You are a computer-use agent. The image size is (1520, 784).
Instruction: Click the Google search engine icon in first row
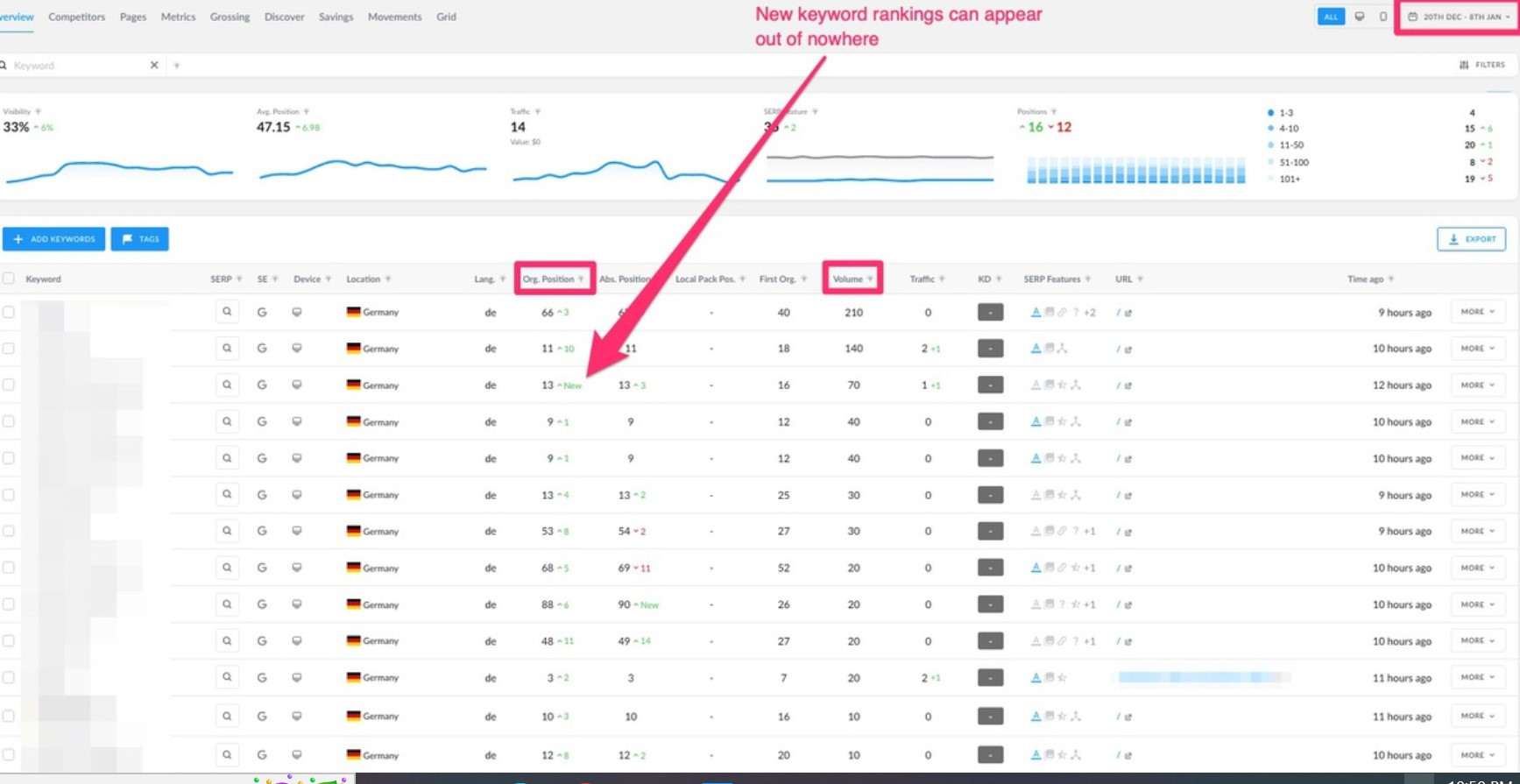click(262, 312)
